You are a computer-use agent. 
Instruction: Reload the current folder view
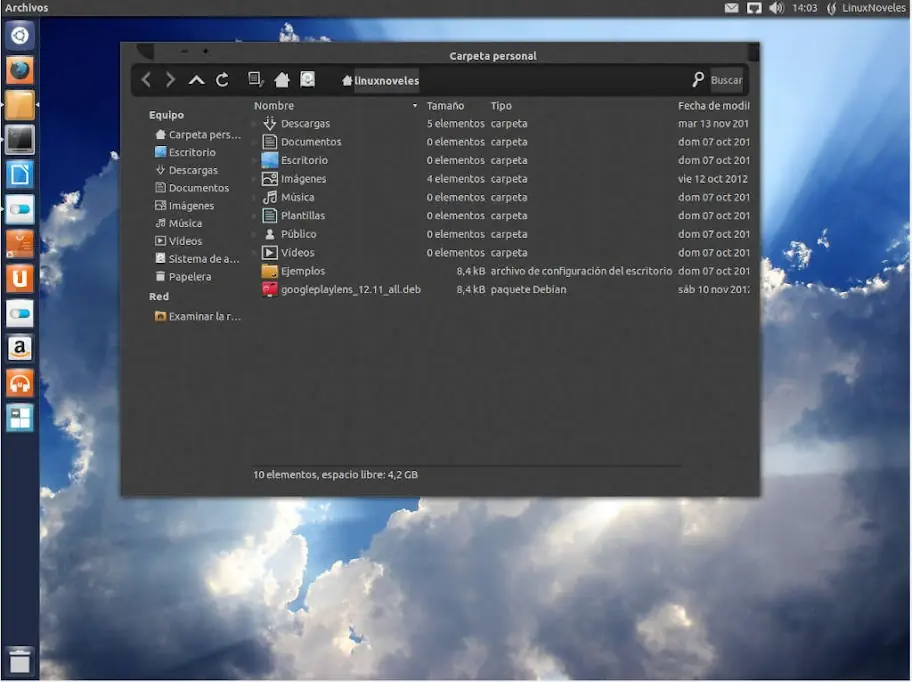pos(222,80)
